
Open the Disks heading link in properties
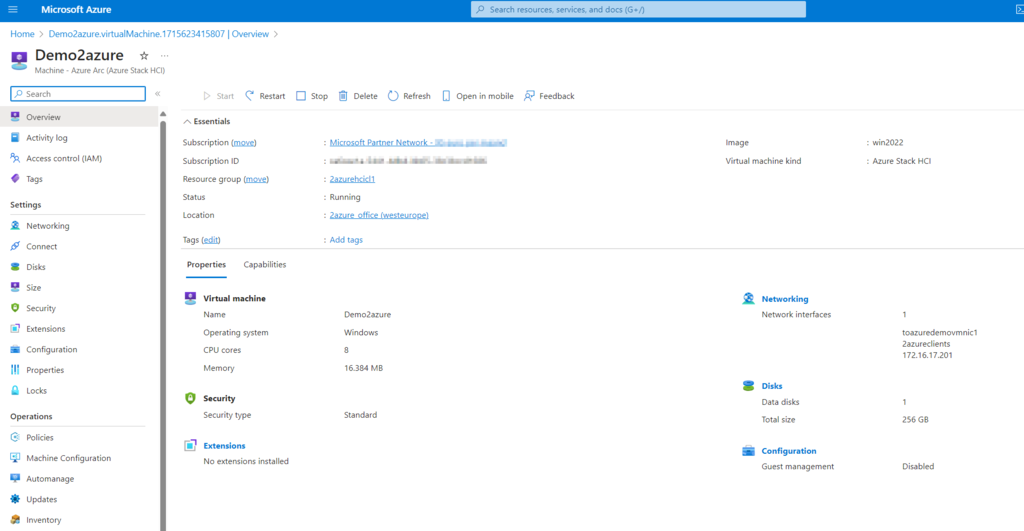(771, 386)
